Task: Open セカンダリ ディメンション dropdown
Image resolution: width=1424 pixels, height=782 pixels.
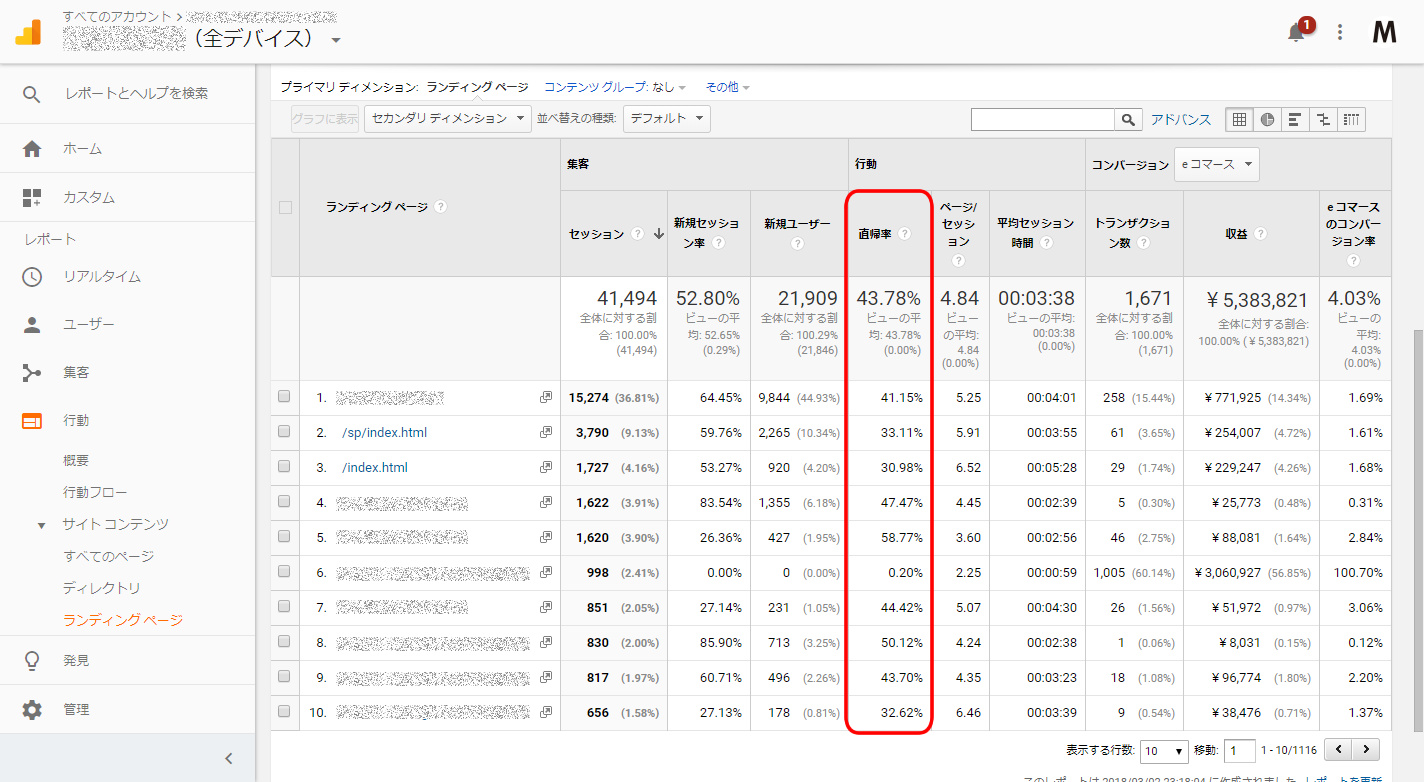Action: pyautogui.click(x=447, y=118)
